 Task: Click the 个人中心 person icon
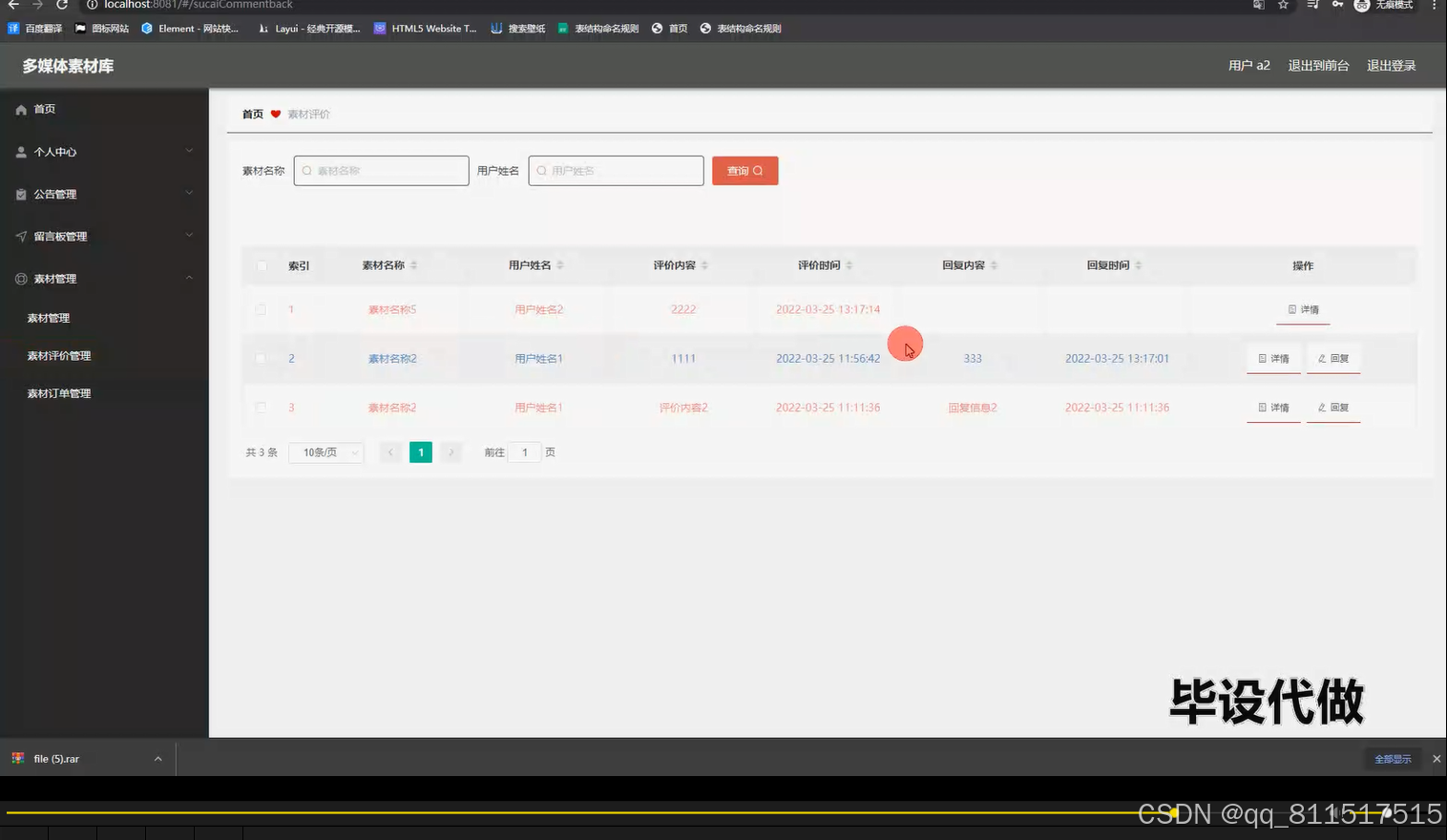tap(21, 152)
